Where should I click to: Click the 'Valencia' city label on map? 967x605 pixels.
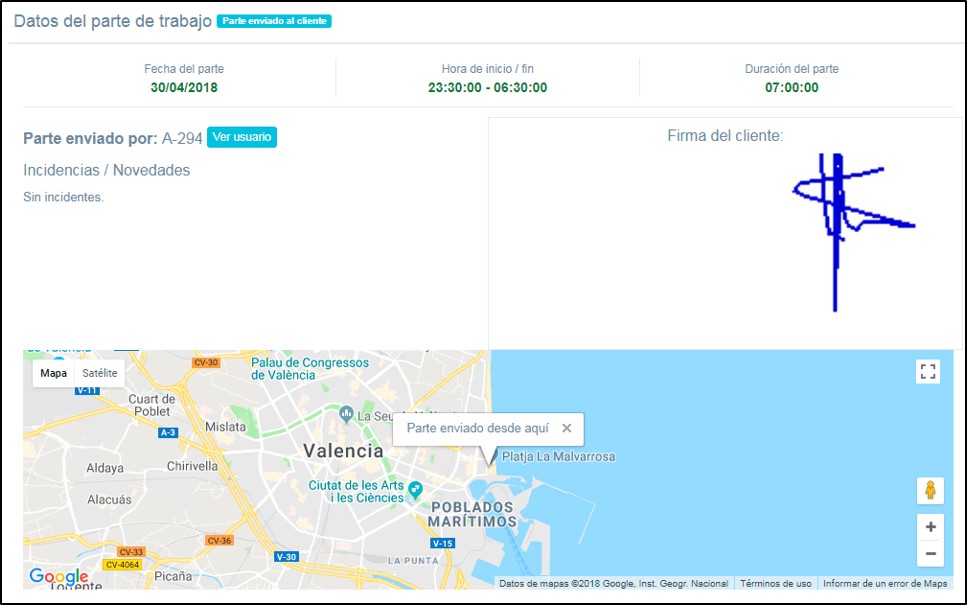point(343,451)
